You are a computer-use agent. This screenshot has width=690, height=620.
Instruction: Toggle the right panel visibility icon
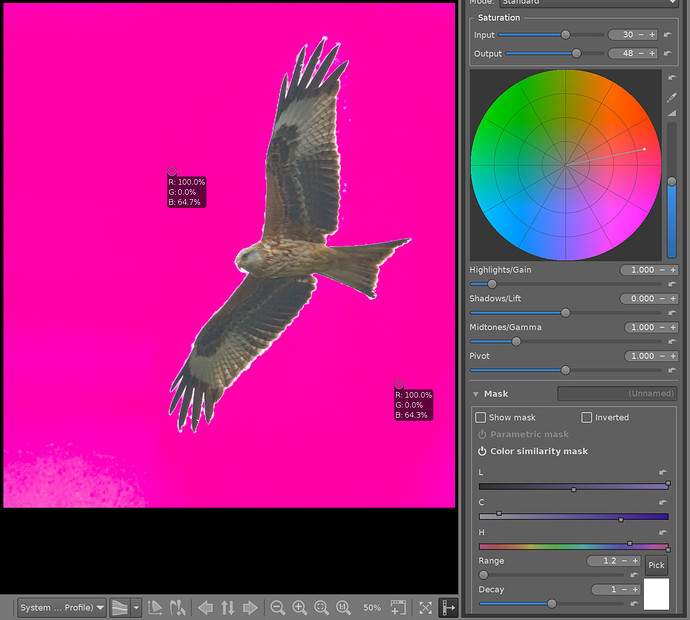click(448, 608)
